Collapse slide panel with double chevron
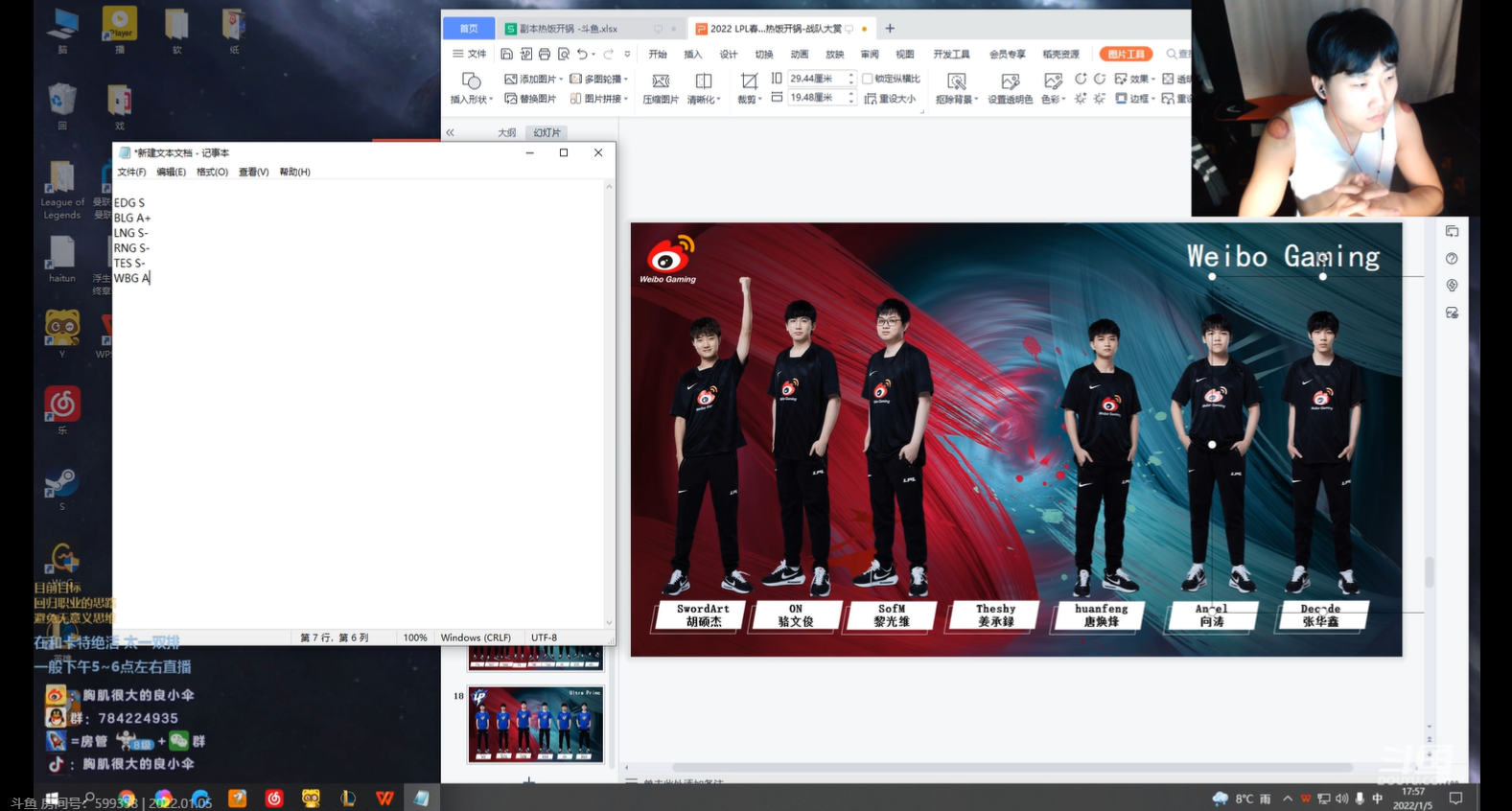1512x811 pixels. click(450, 132)
